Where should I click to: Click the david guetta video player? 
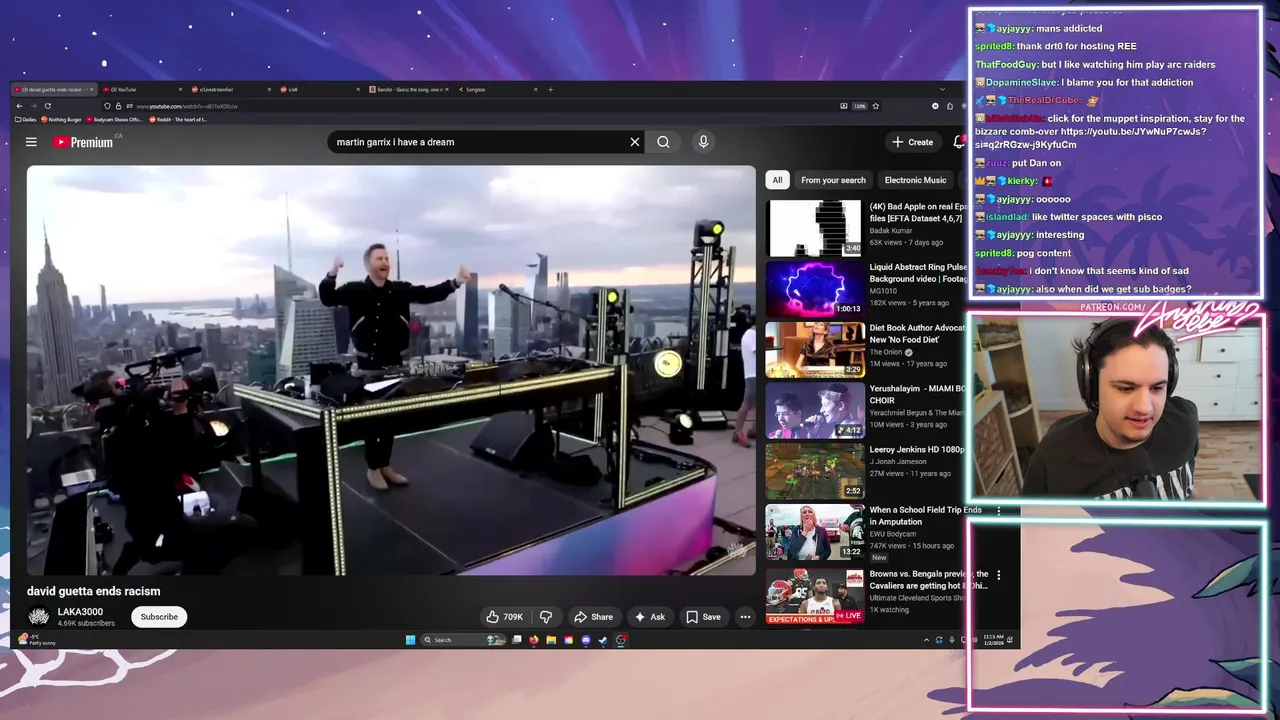coord(391,370)
